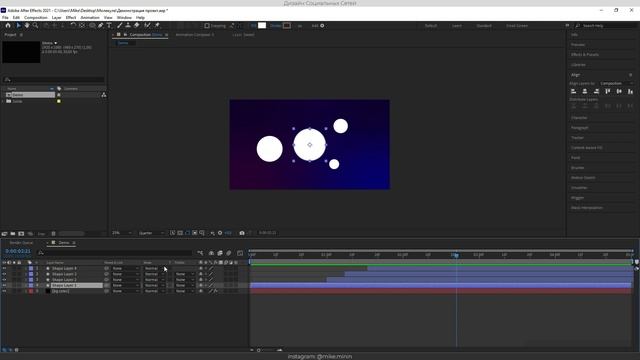Open blend Mode dropdown for layer 5
This screenshot has height=360, width=640.
(x=154, y=291)
